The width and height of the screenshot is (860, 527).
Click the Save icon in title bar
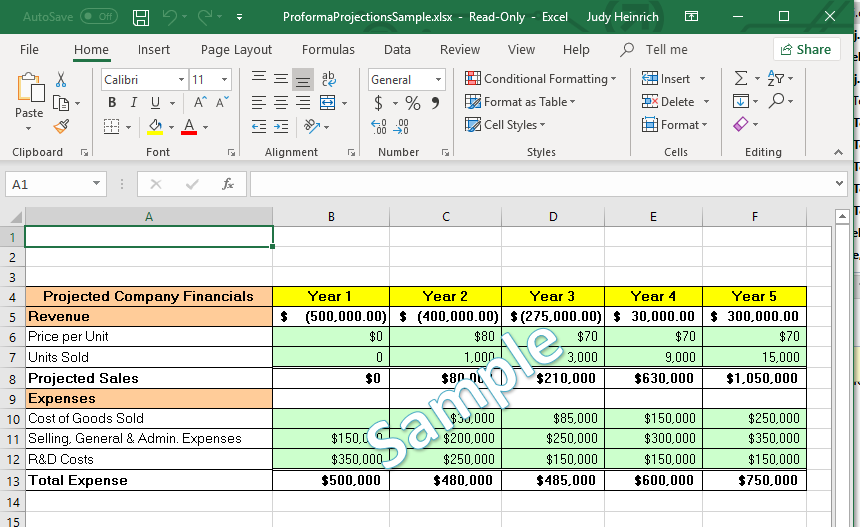[141, 17]
